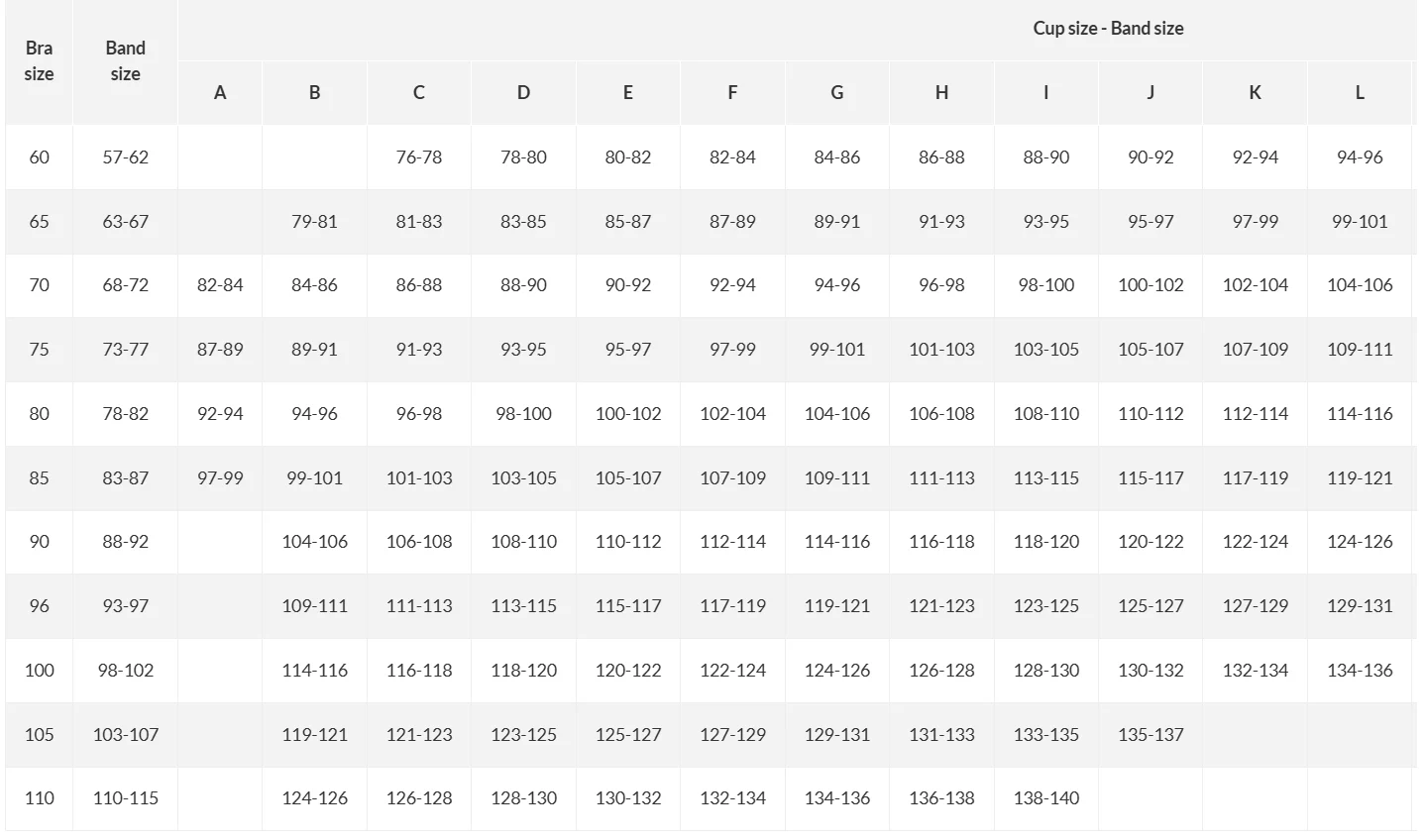Click band size 63-67 cell

125,221
